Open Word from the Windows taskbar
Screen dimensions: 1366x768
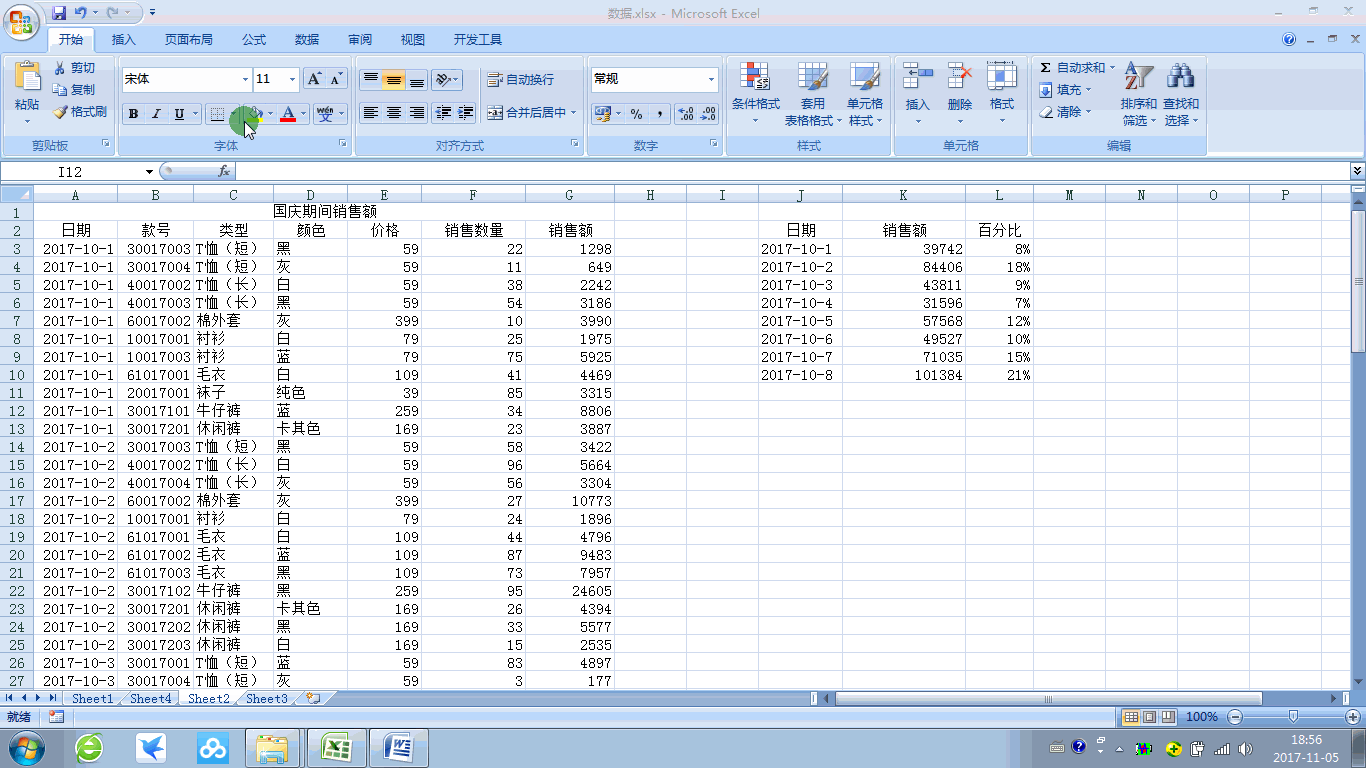point(399,747)
